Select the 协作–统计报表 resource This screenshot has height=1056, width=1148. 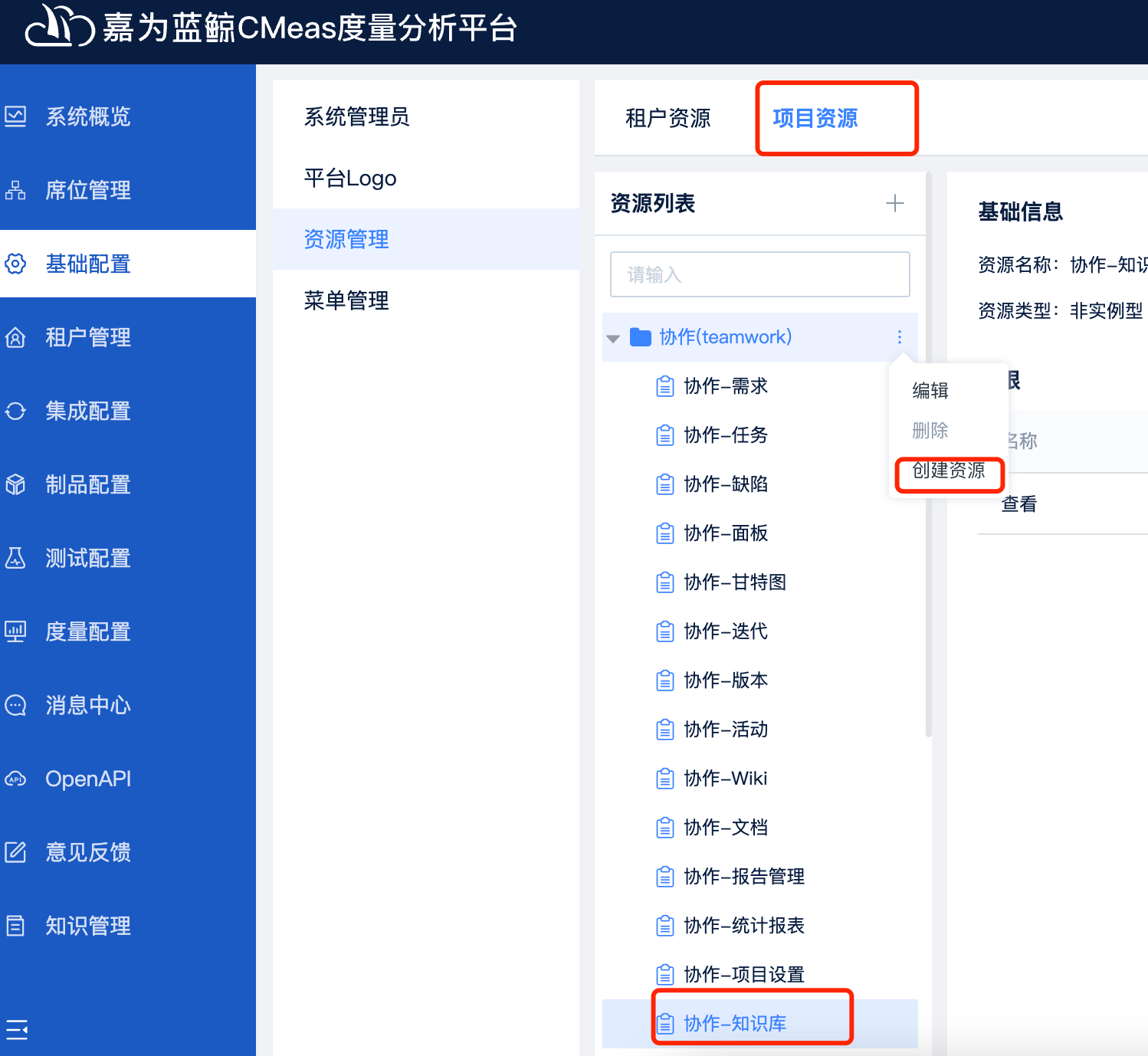pos(760,926)
